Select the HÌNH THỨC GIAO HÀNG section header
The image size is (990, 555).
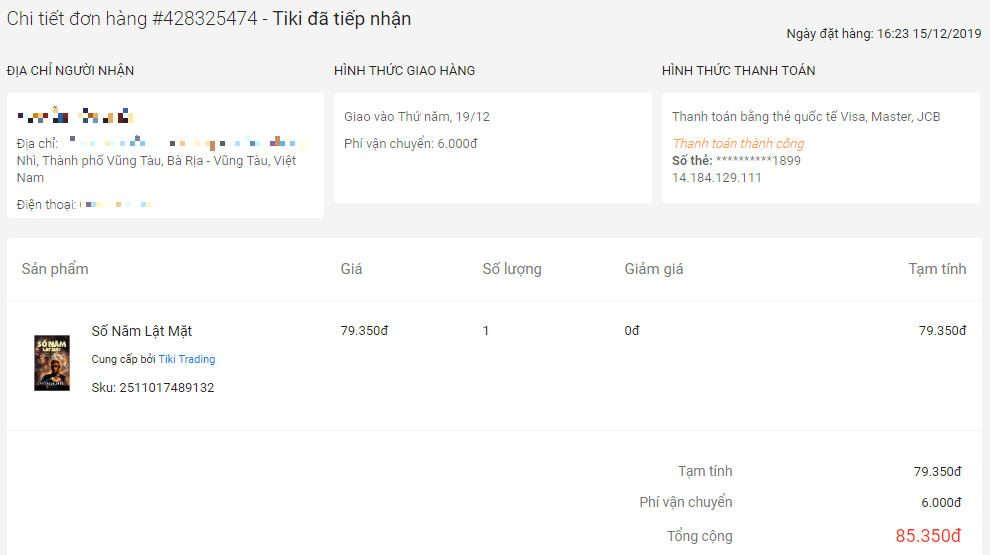[x=404, y=71]
